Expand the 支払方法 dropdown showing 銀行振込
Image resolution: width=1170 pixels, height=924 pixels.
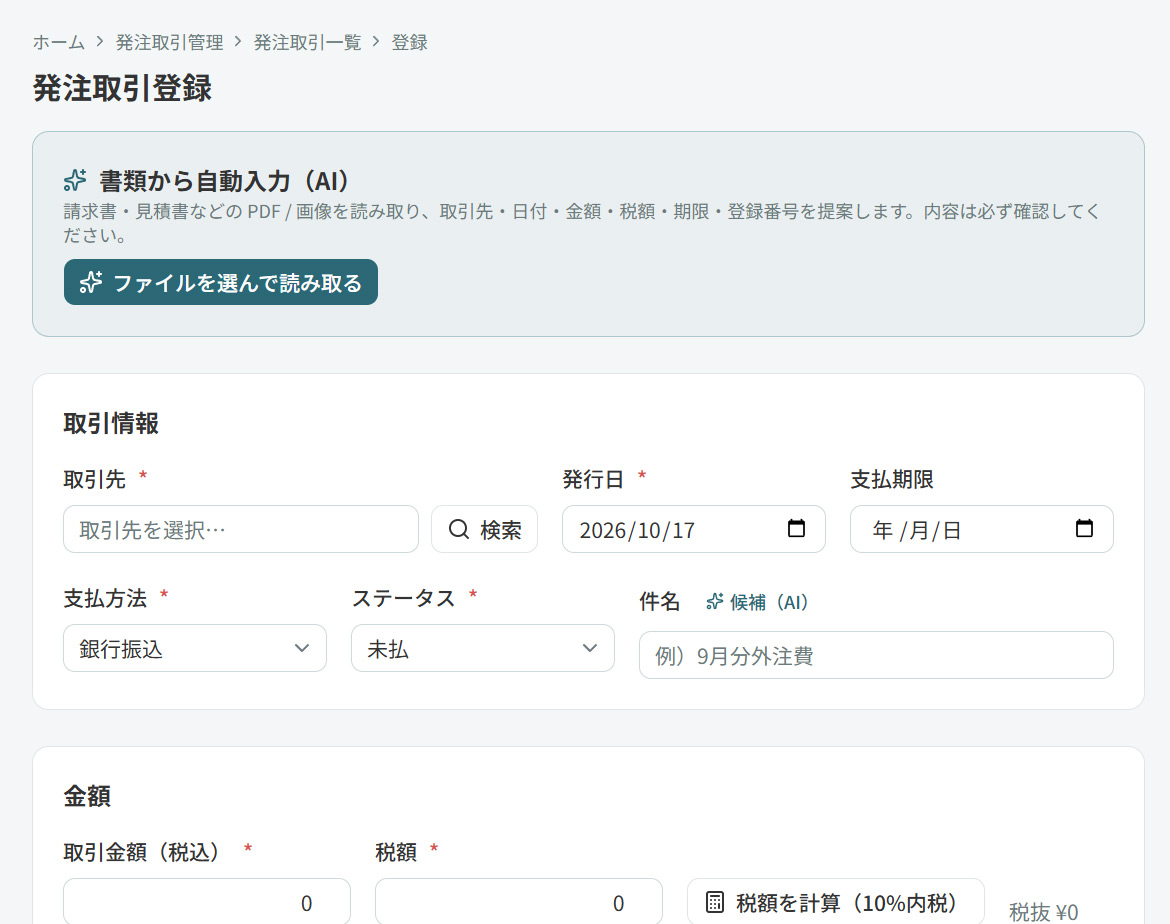point(195,649)
